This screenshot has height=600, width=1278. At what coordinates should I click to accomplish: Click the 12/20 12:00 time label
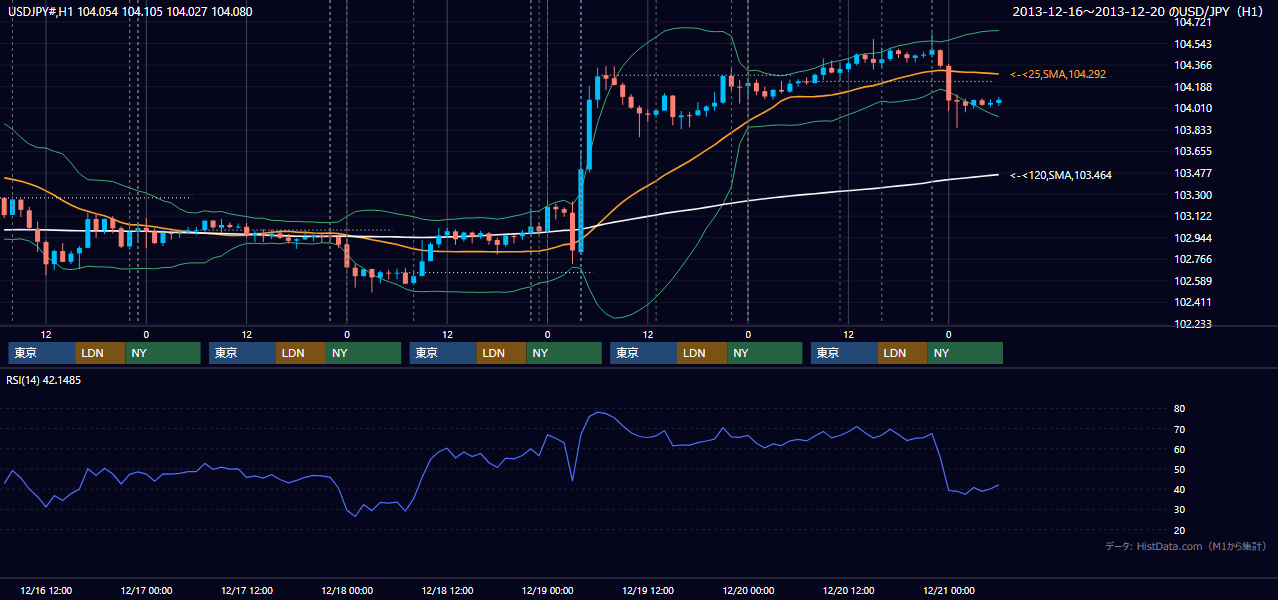click(x=848, y=591)
